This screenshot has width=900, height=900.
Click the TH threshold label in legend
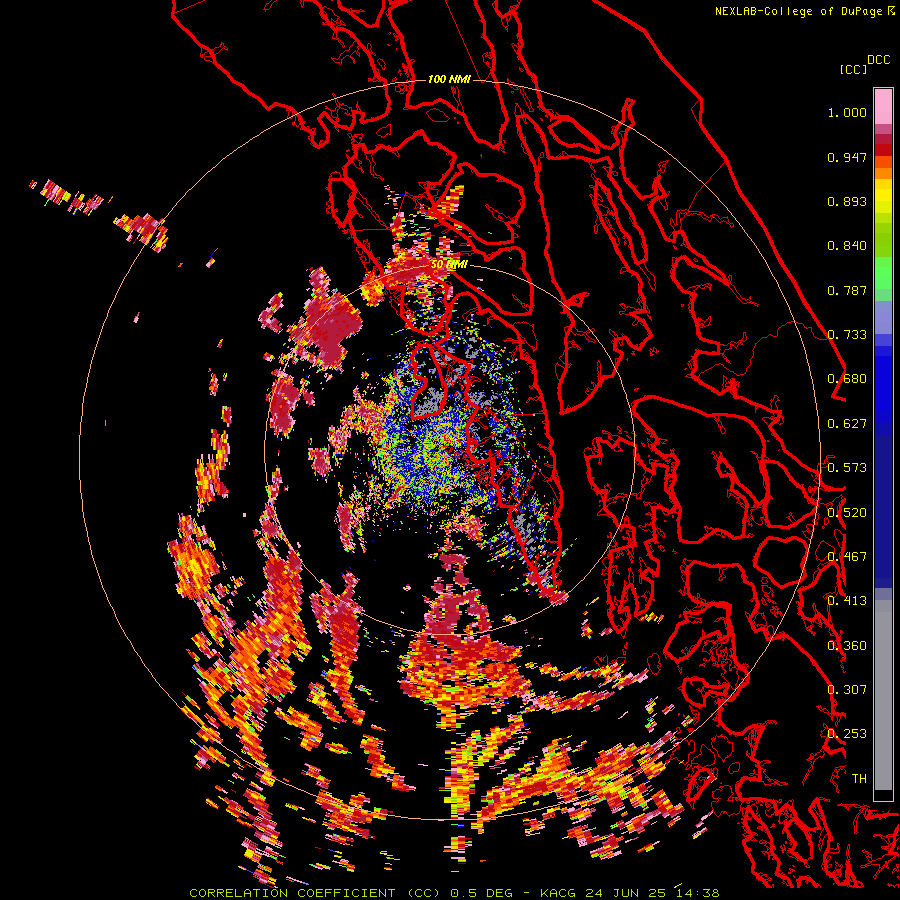[x=859, y=778]
